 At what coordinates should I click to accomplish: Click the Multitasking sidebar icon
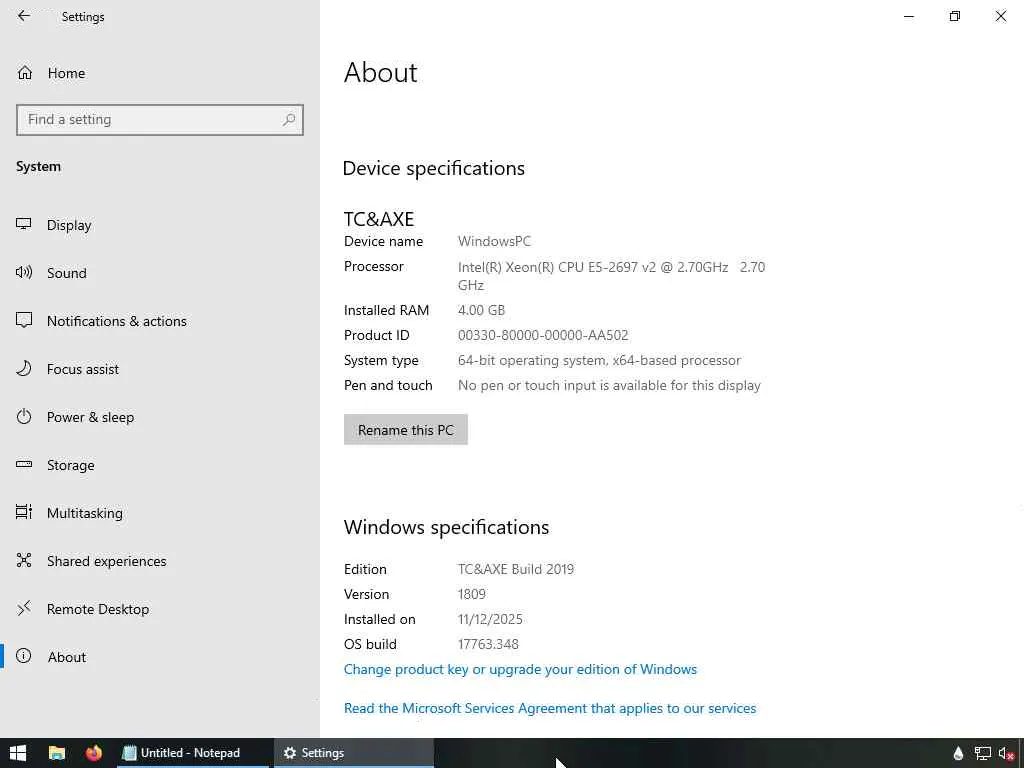click(24, 512)
